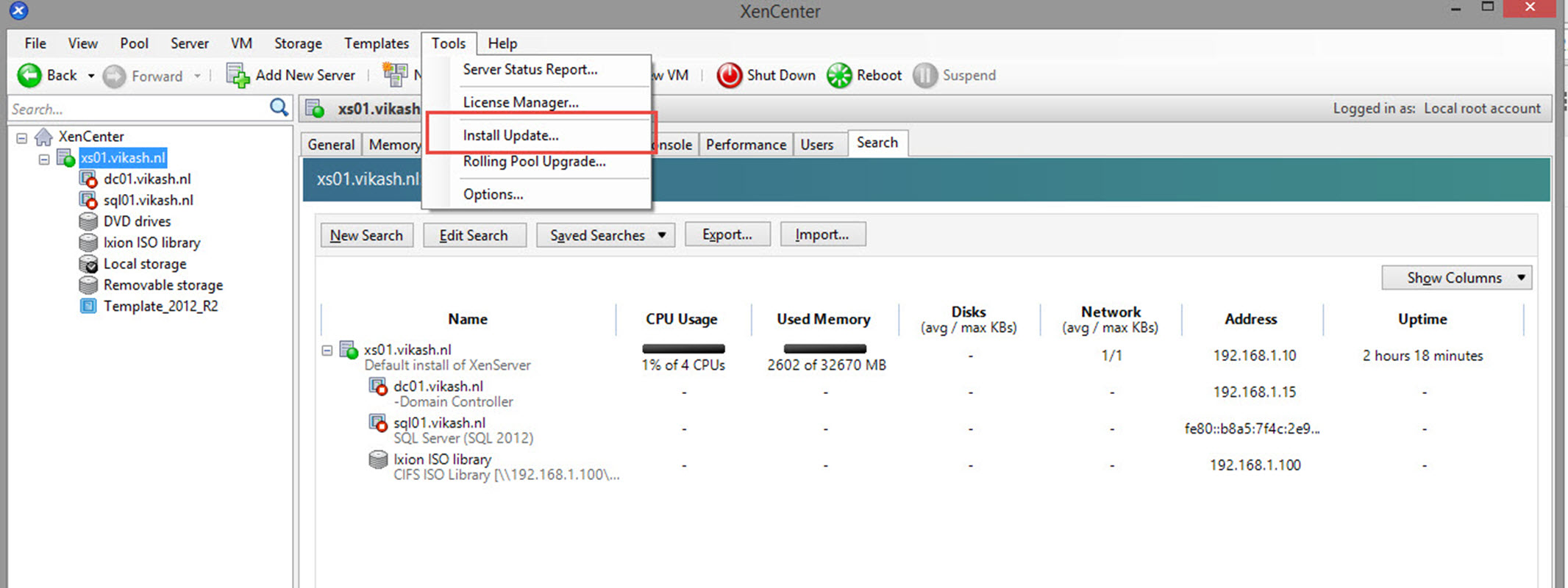The height and width of the screenshot is (588, 1568).
Task: Click the Local storage icon in tree
Action: pos(88,264)
